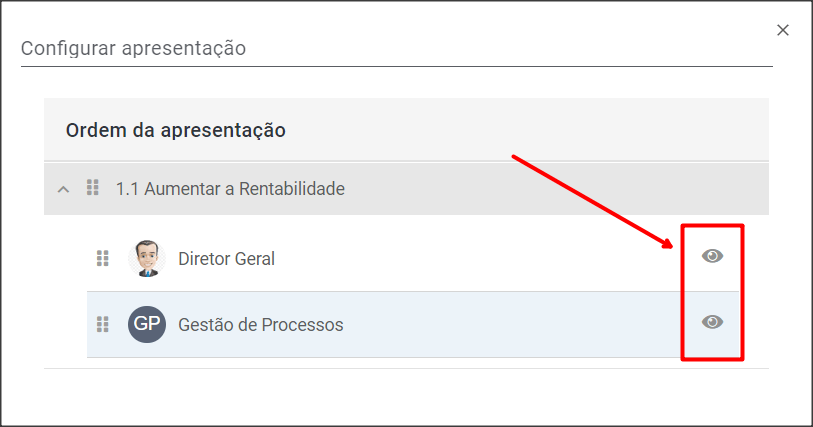Collapse the 1.1 Aumentar a Rentabilidade group
The width and height of the screenshot is (813, 427).
(63, 188)
